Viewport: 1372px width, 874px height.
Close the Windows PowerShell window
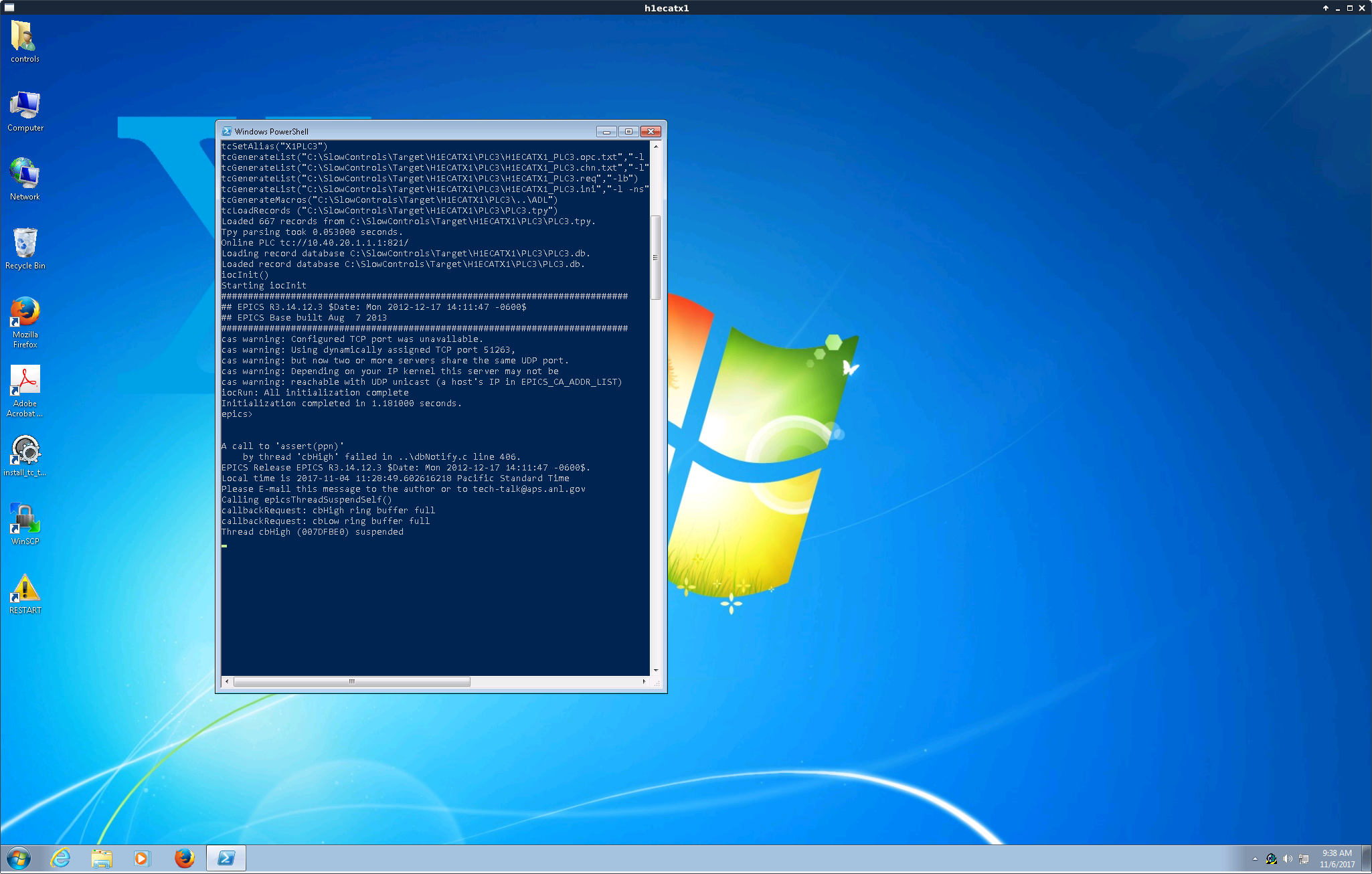click(x=651, y=131)
